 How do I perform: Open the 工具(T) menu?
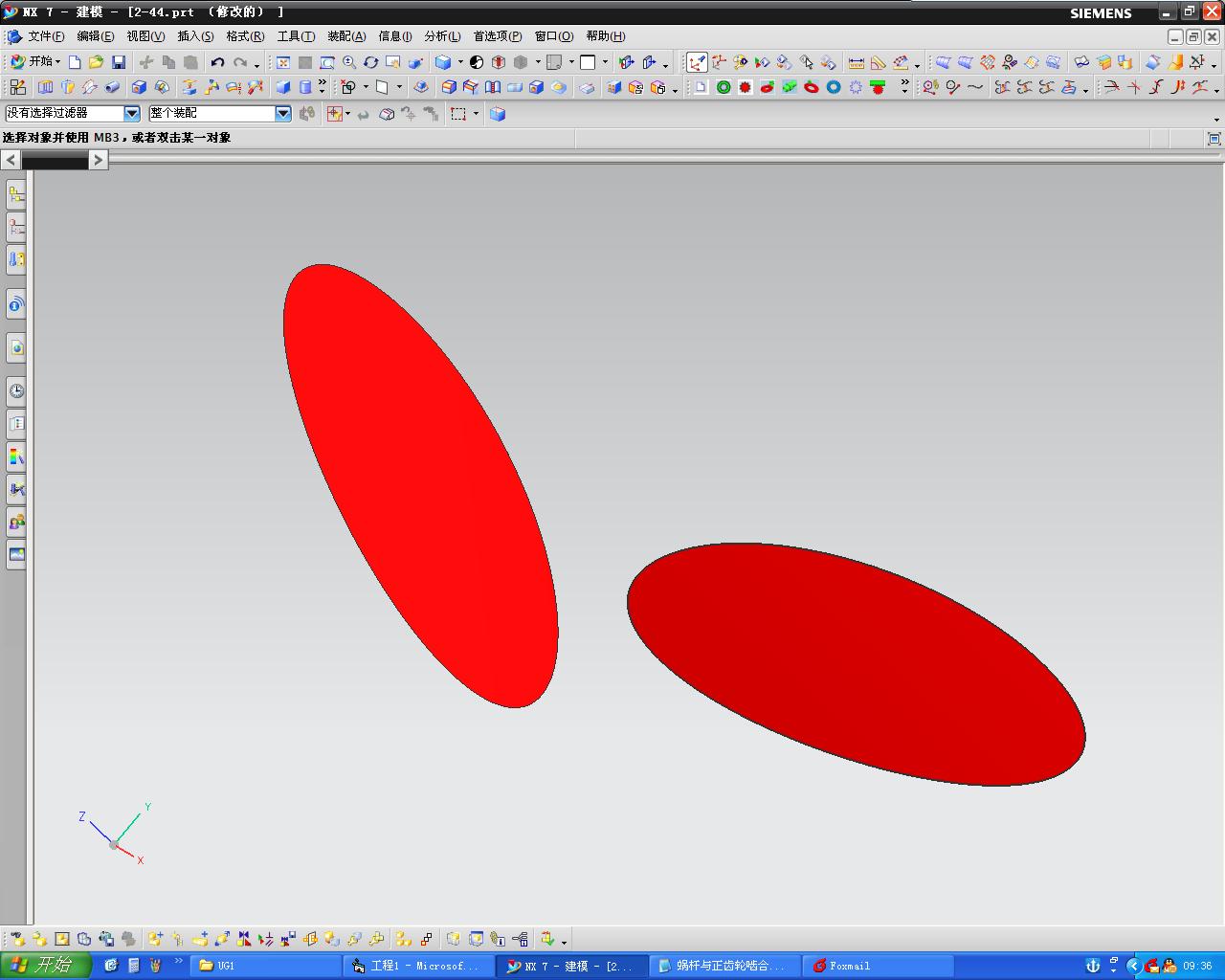296,36
